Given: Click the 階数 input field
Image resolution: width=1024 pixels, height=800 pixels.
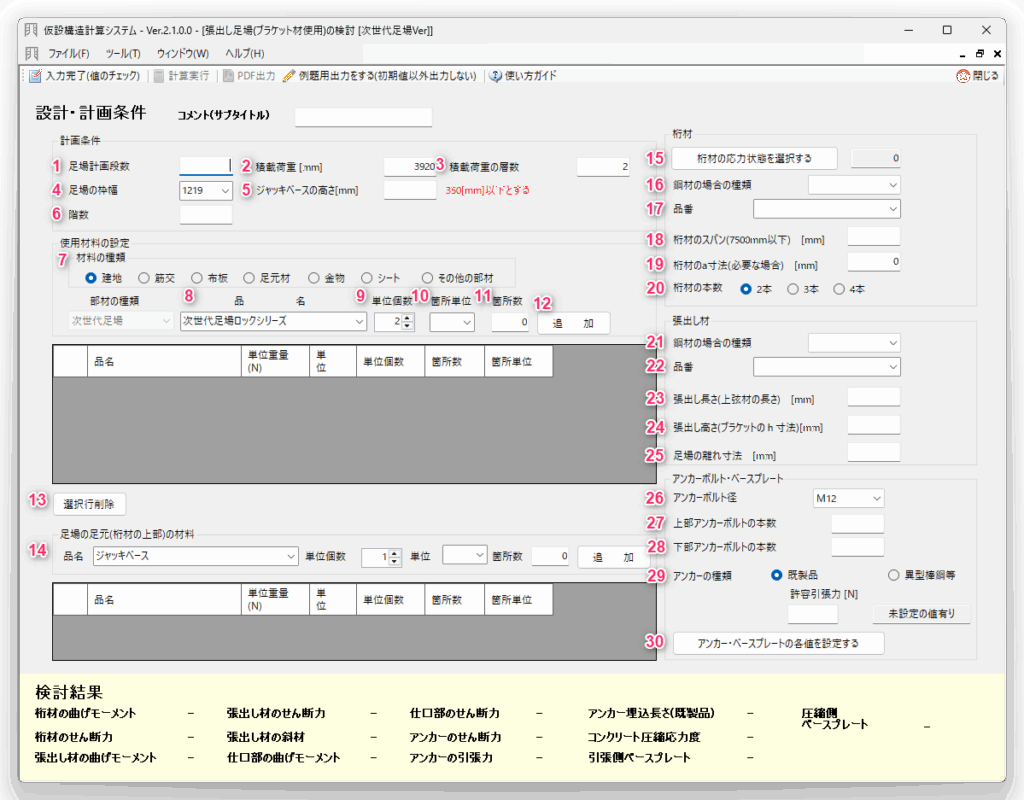Looking at the screenshot, I should [x=206, y=215].
